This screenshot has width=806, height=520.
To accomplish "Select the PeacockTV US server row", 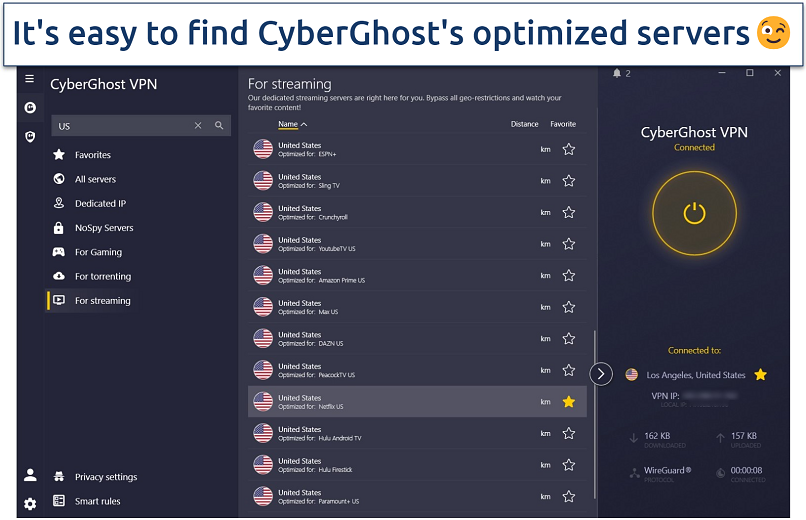I will coord(417,370).
